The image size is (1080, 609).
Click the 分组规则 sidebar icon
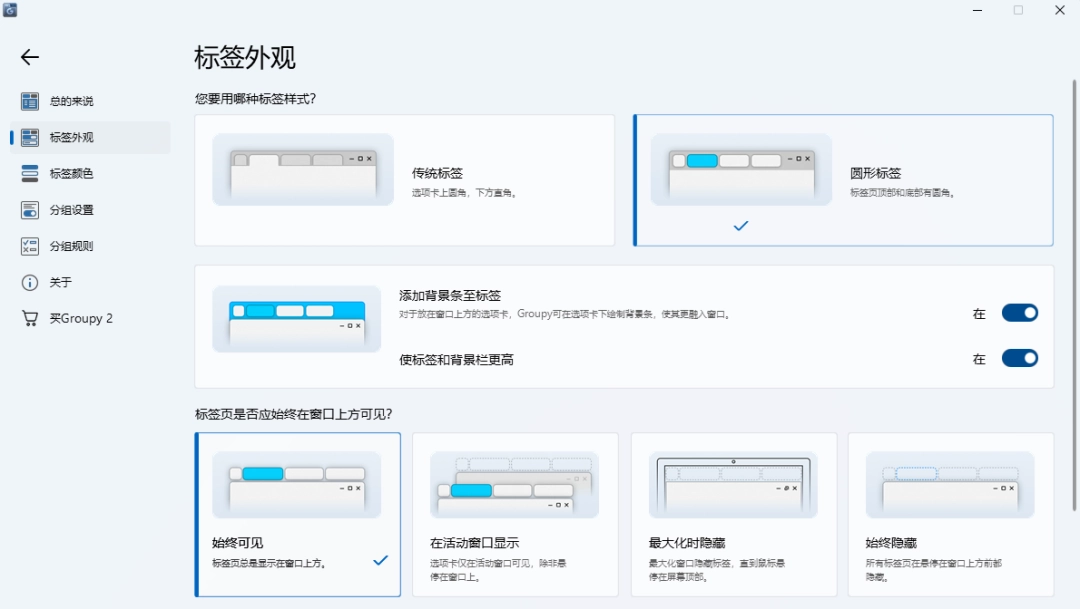pyautogui.click(x=30, y=246)
